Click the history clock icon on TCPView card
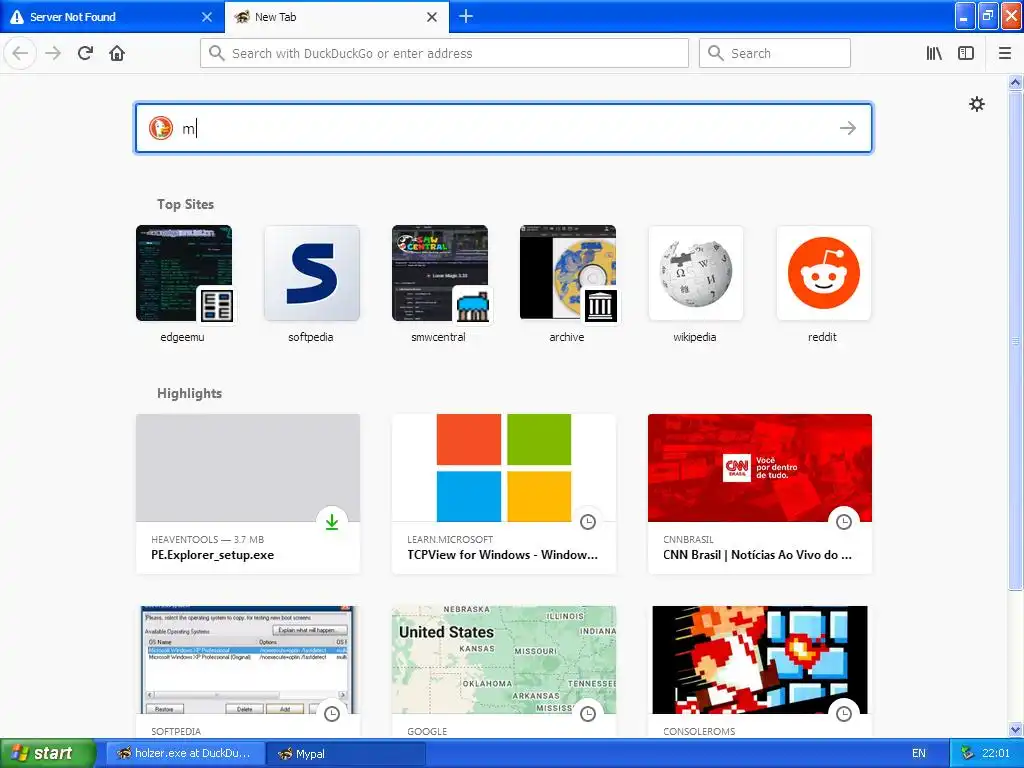This screenshot has width=1024, height=768. click(x=588, y=522)
